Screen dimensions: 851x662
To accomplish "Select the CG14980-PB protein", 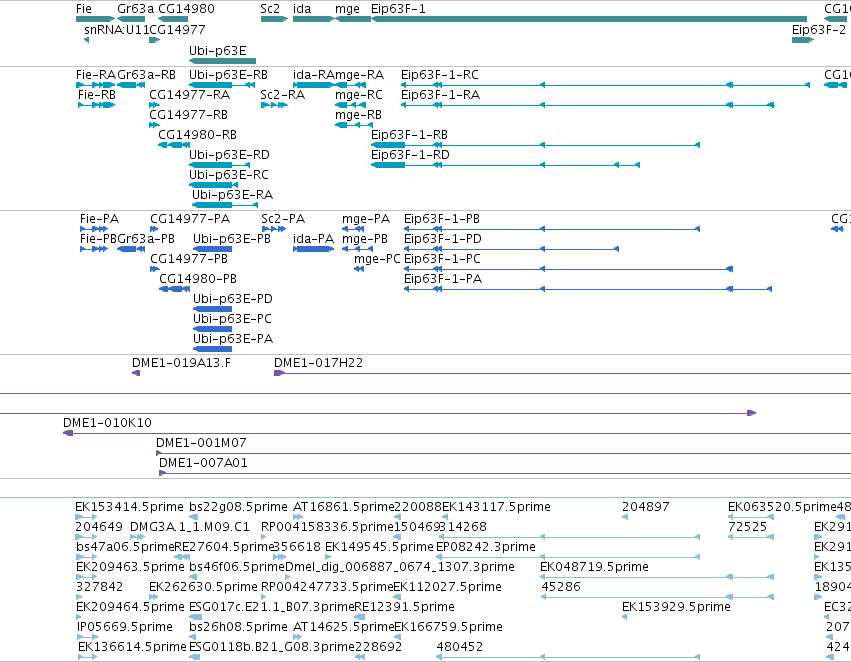I will (x=174, y=289).
